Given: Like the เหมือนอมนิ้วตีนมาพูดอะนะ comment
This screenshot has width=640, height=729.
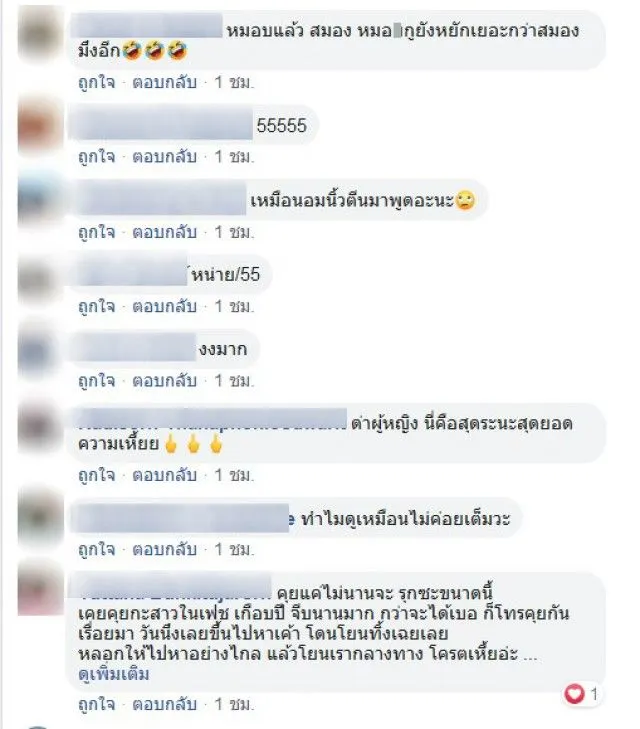Looking at the screenshot, I should (97, 232).
